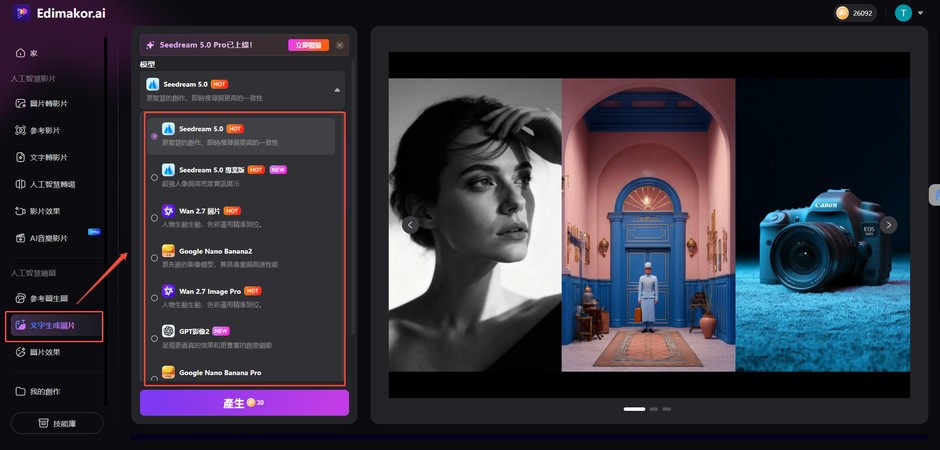This screenshot has height=450, width=940.
Task: Open the 技能庫 button
Action: [x=57, y=423]
